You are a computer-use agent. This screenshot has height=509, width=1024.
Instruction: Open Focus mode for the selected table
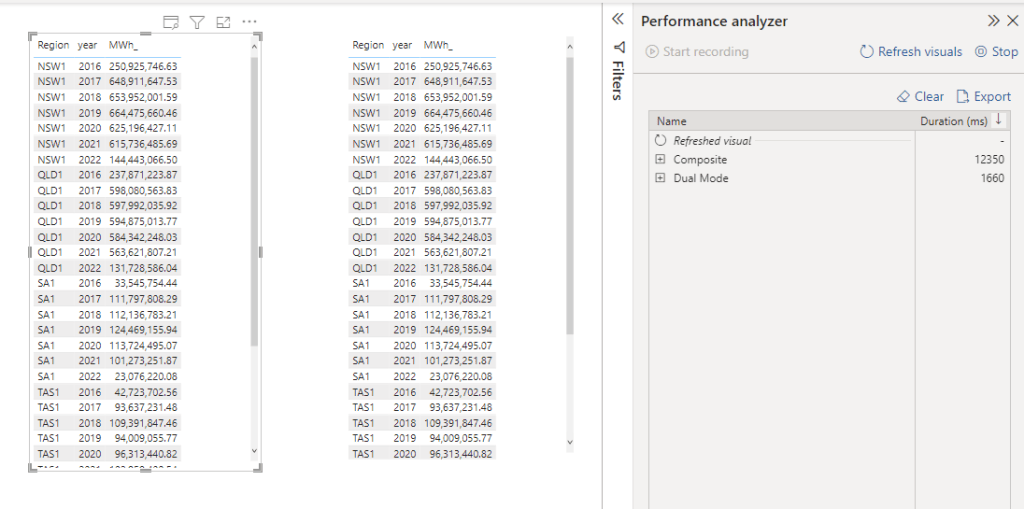[x=223, y=22]
